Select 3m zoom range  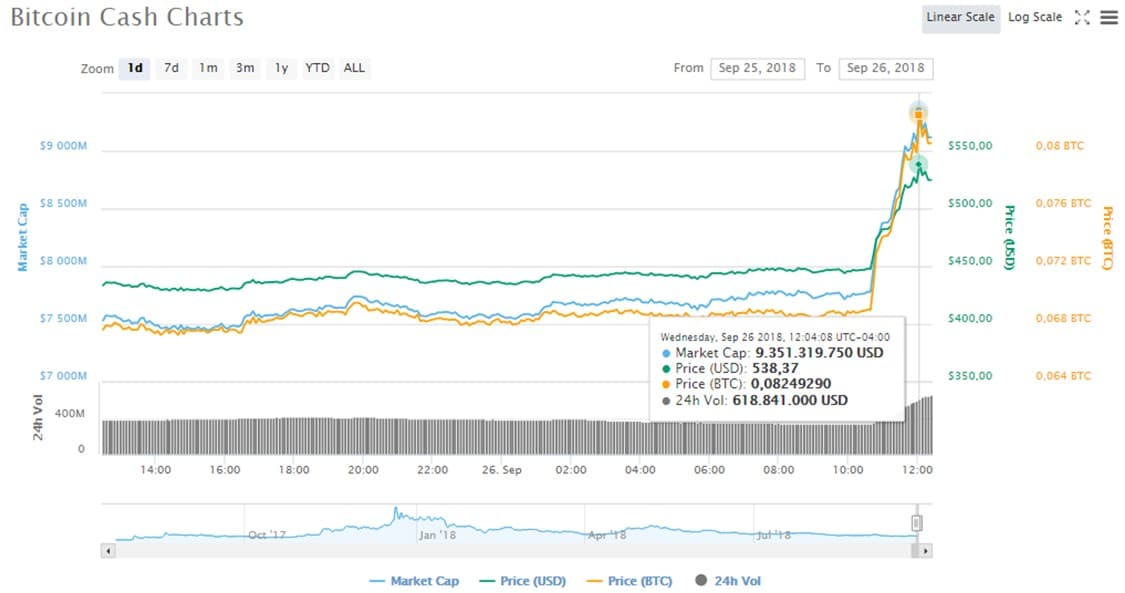245,68
